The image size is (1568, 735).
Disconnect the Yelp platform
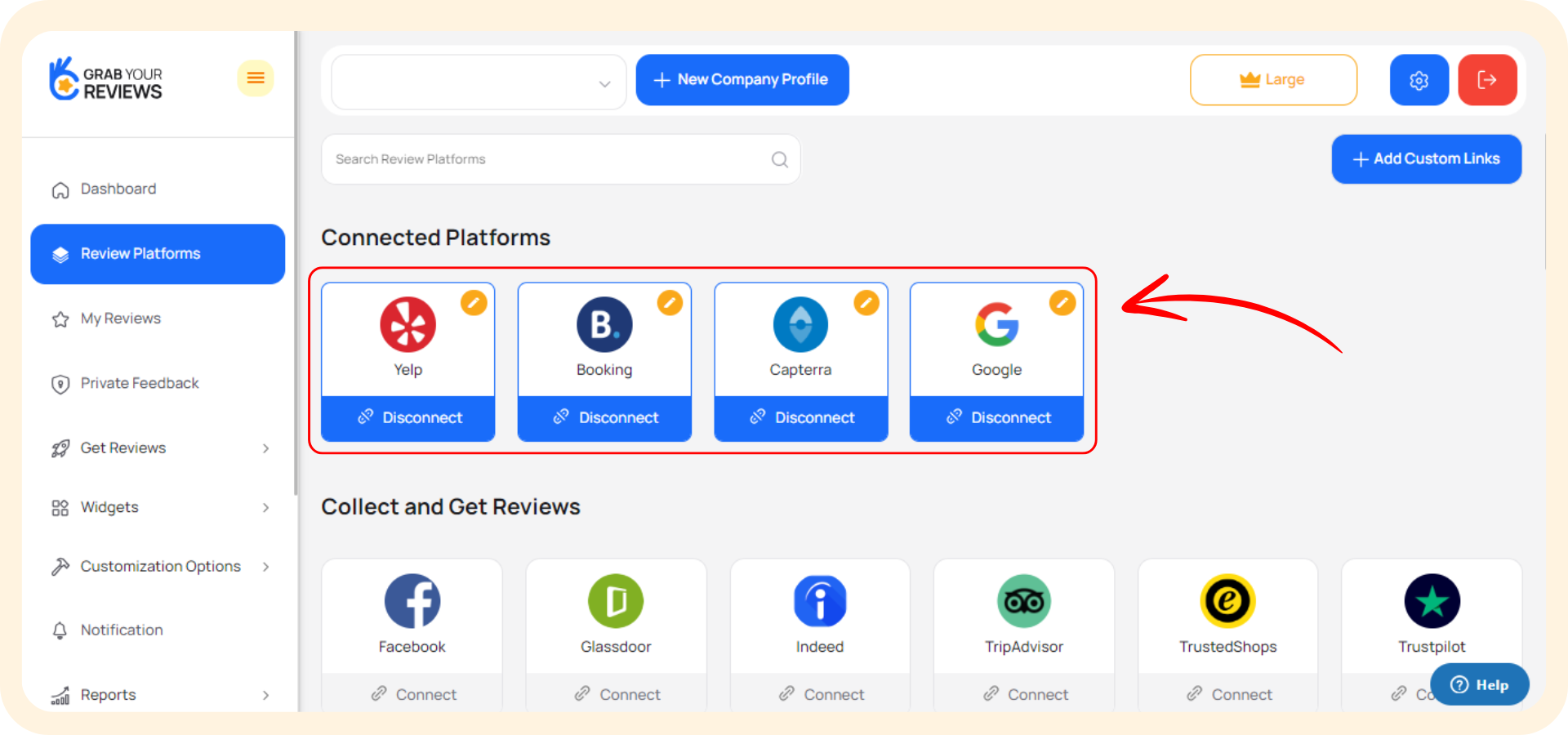point(408,418)
